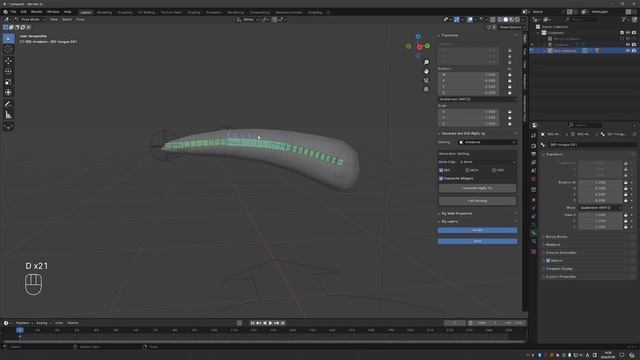Select the Select Box tool in left toolbar
The height and width of the screenshot is (360, 640).
(x=8, y=39)
